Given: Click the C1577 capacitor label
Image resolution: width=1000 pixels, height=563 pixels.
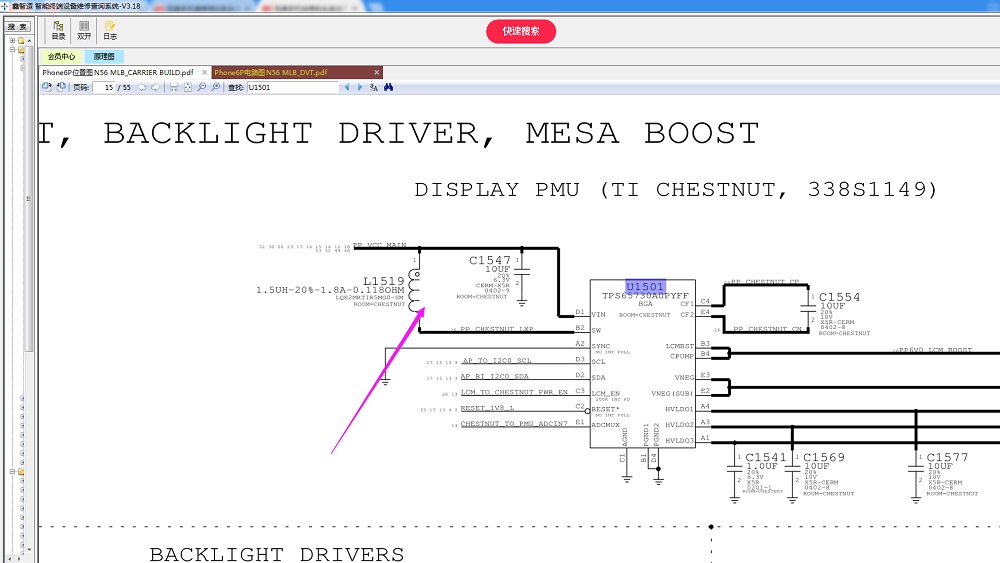Looking at the screenshot, I should coord(947,457).
